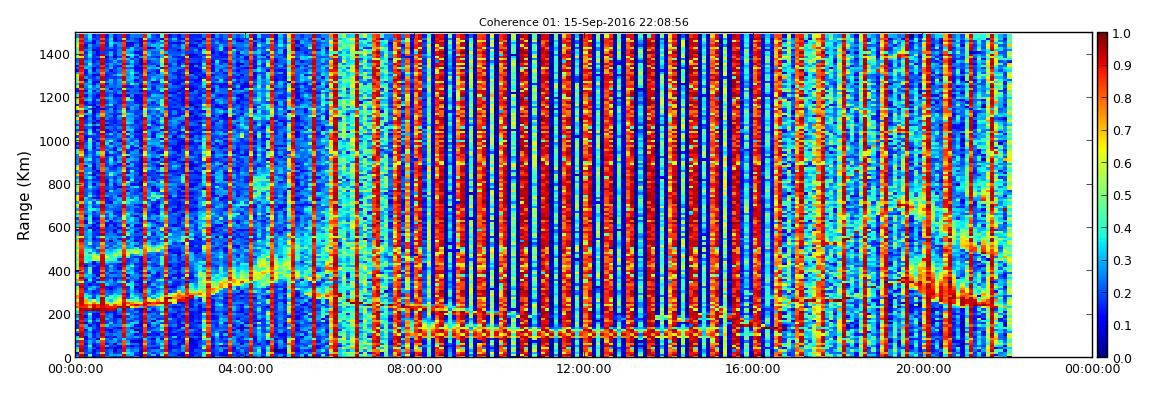Click the dark blue bottom of the colorbar

click(x=1102, y=351)
